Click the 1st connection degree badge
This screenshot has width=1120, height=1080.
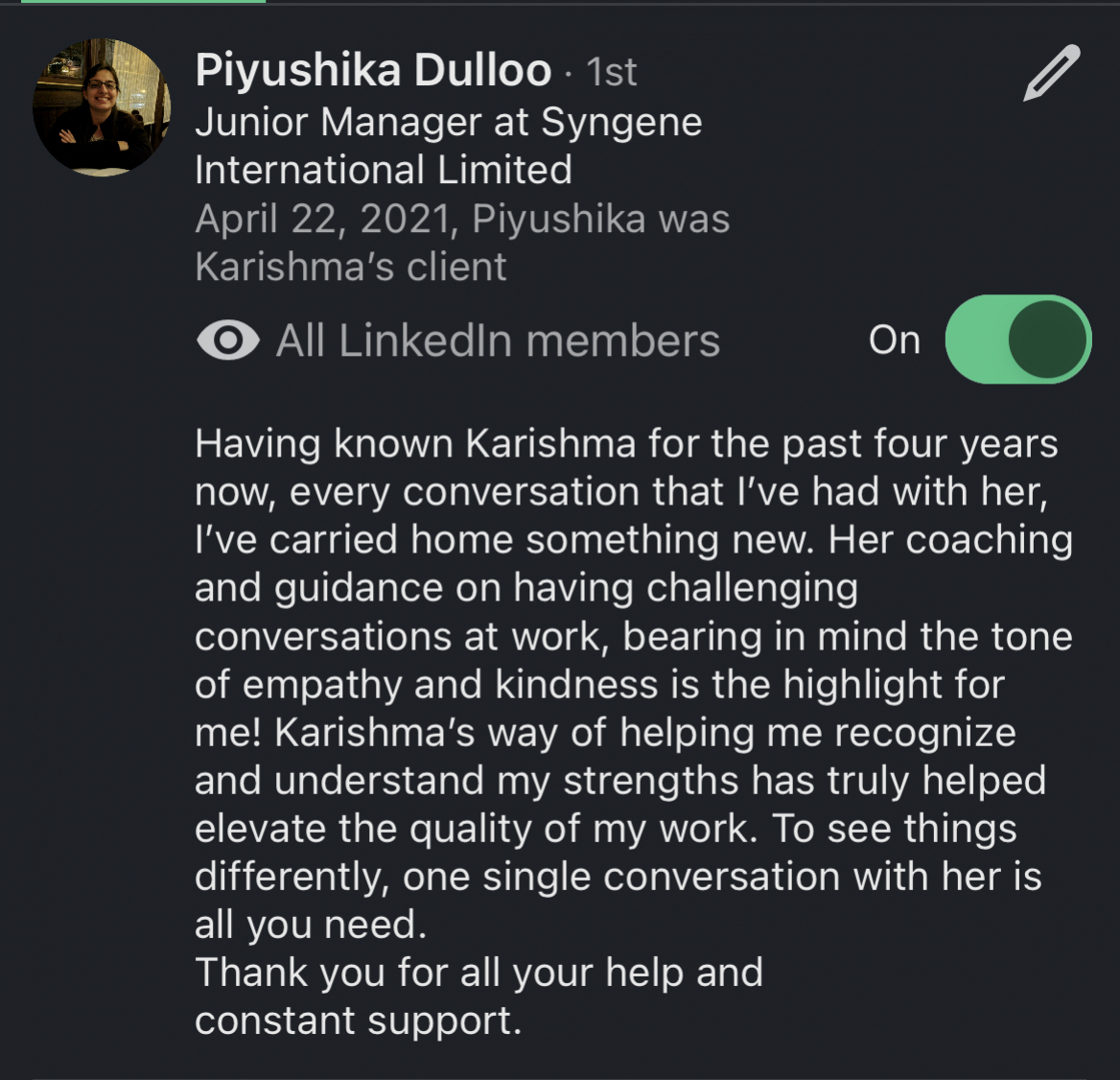point(611,72)
